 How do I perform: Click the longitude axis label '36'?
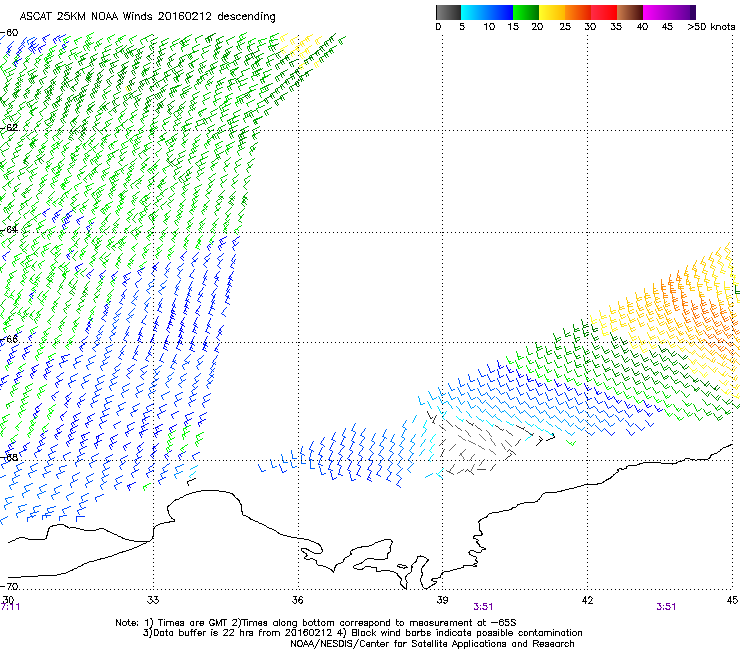pos(297,600)
